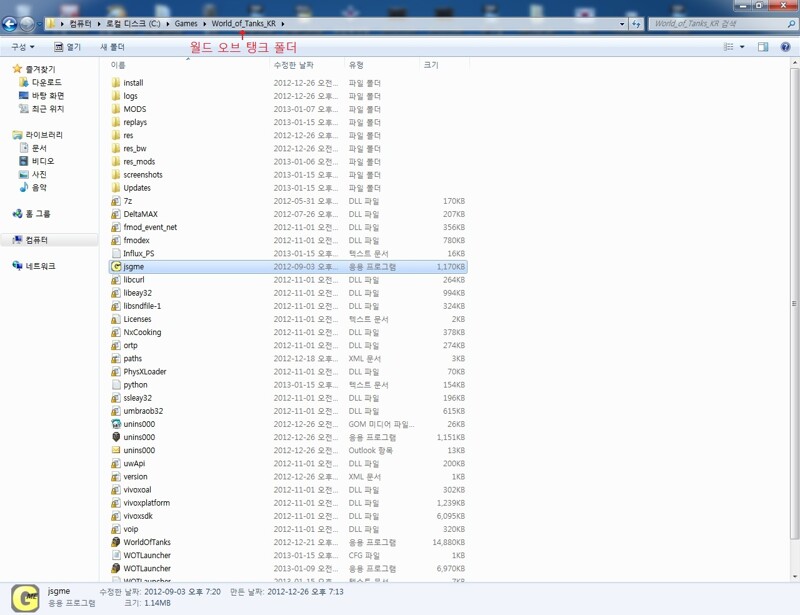The height and width of the screenshot is (615, 800).
Task: Open the Help question mark icon
Action: coord(786,47)
